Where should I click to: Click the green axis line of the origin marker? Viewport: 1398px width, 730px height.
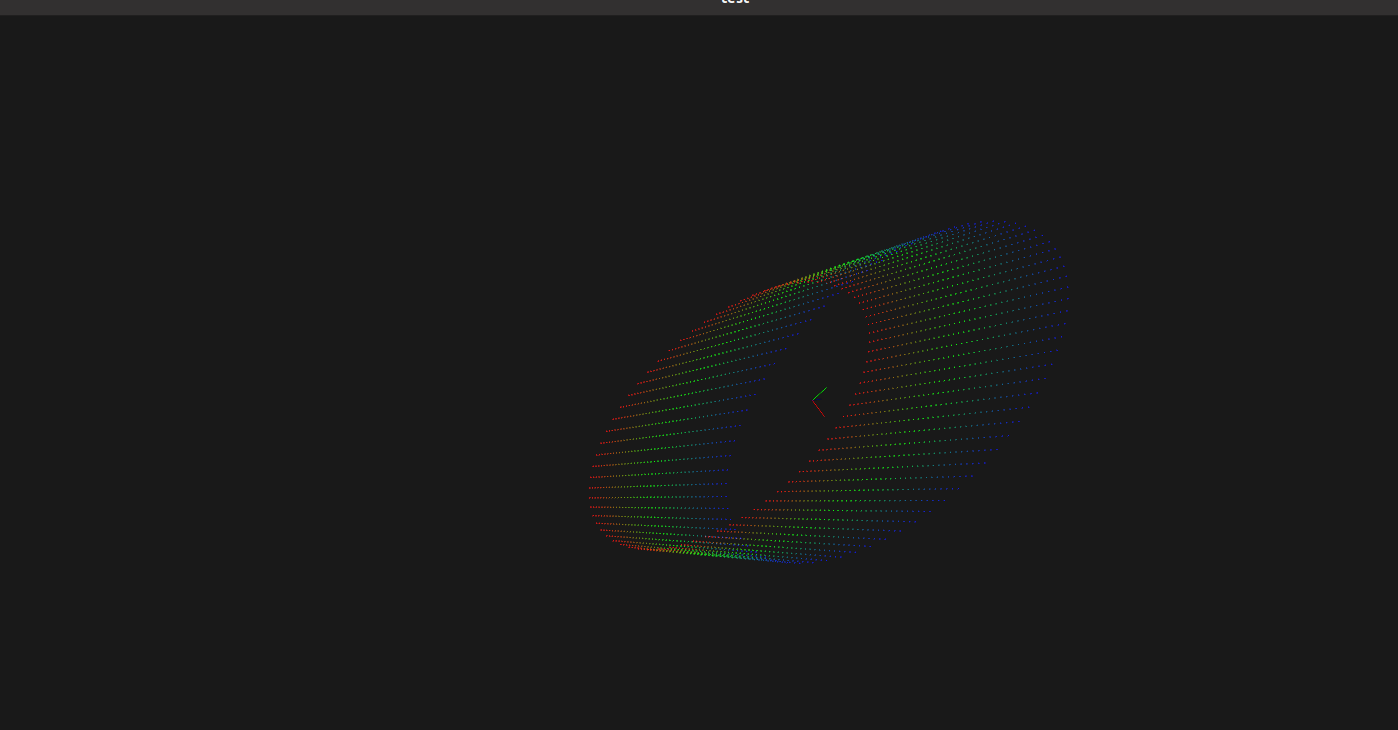820,393
